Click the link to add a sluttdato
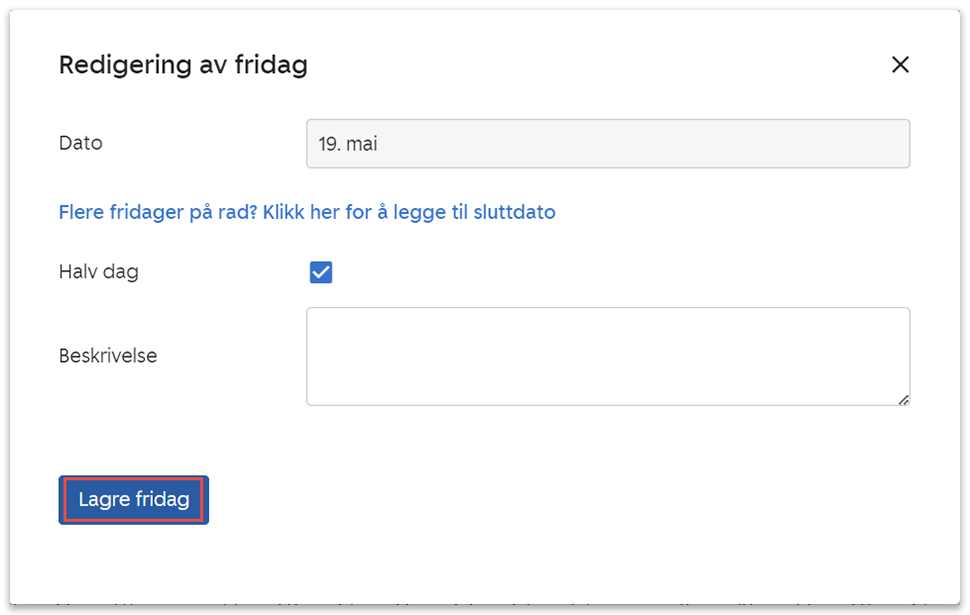970x615 pixels. pos(307,212)
